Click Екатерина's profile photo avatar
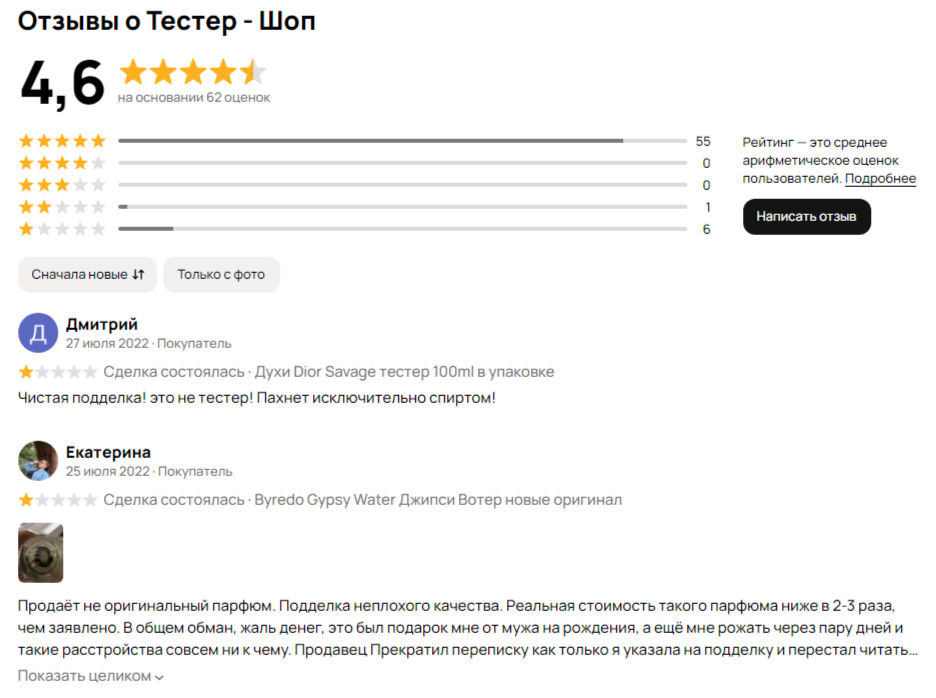The width and height of the screenshot is (936, 698). 38,461
